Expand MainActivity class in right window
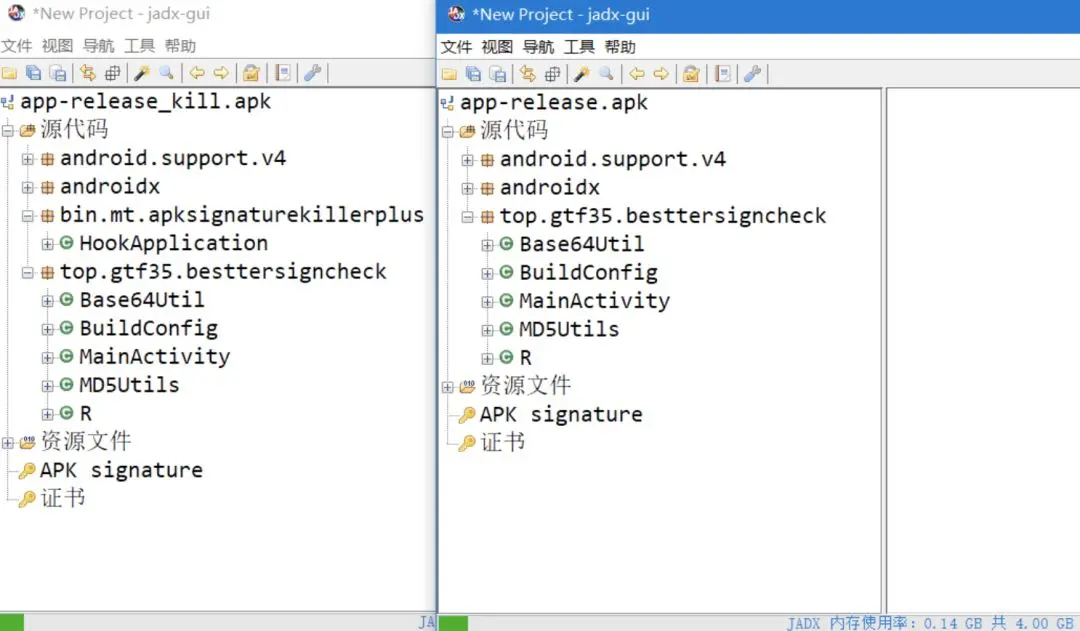This screenshot has height=631, width=1080. (488, 302)
